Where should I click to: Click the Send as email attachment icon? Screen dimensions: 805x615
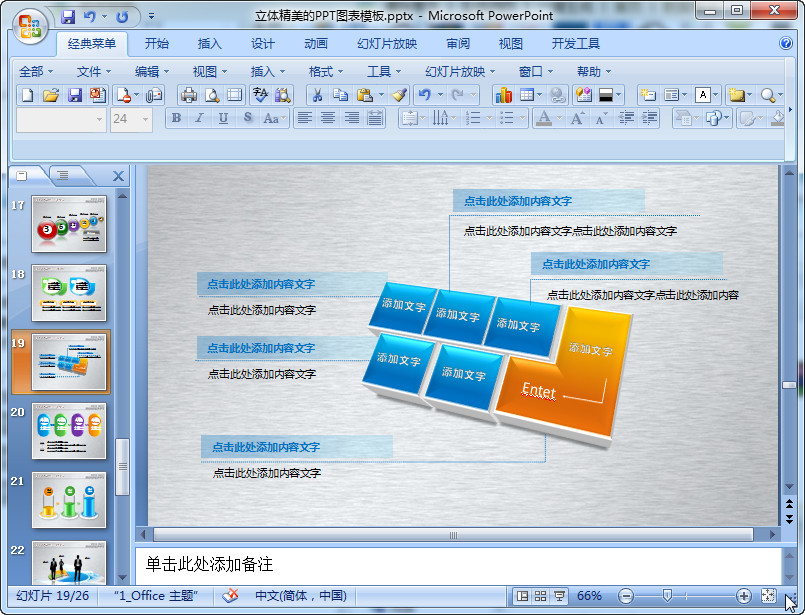154,95
